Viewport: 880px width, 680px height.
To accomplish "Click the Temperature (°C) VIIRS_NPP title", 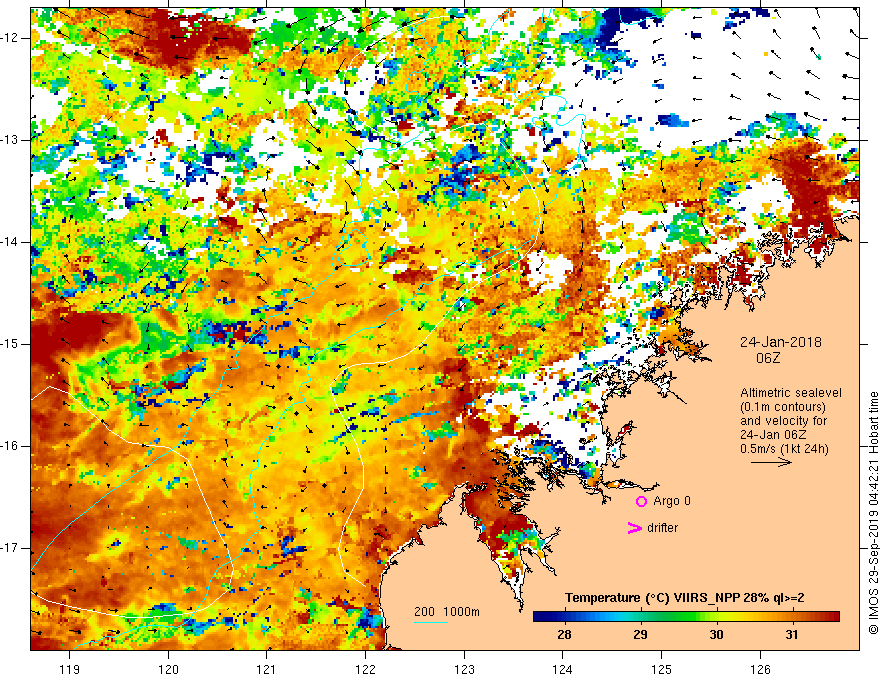I will (684, 598).
